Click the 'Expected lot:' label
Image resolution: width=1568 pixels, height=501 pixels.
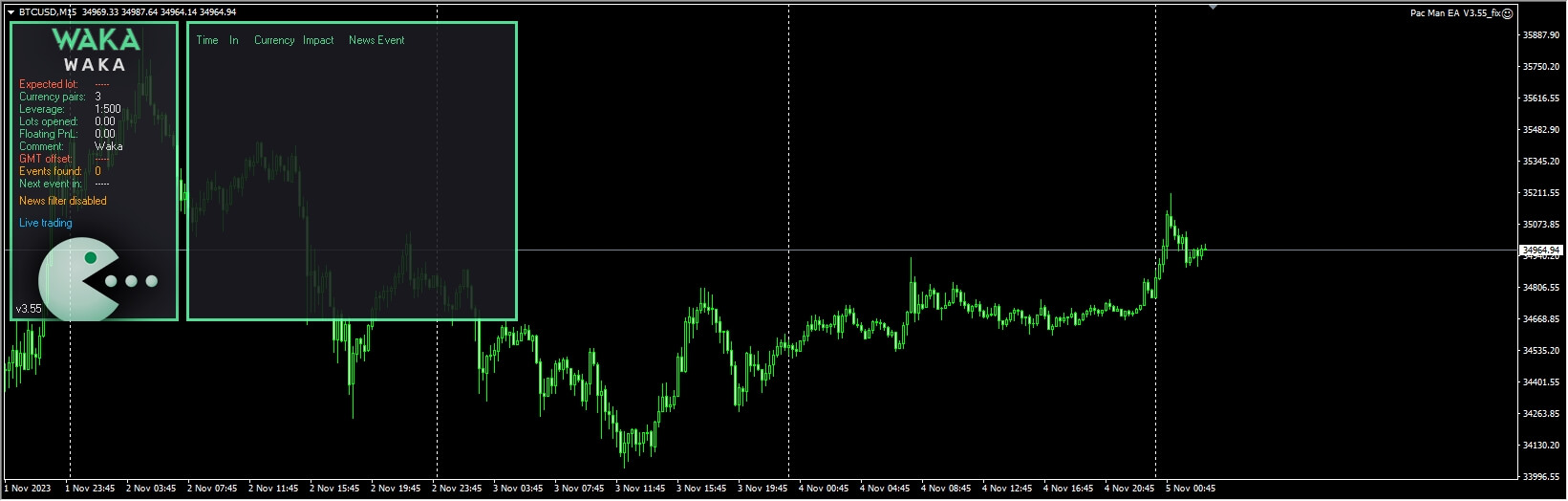tap(49, 84)
